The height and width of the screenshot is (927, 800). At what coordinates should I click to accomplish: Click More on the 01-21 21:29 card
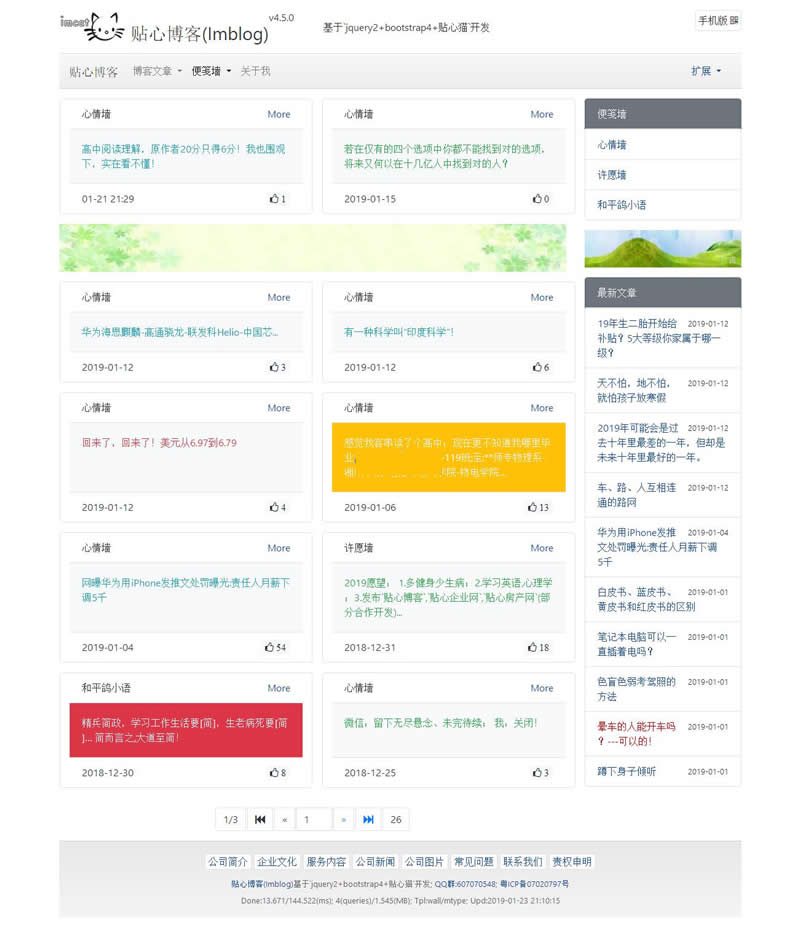278,114
